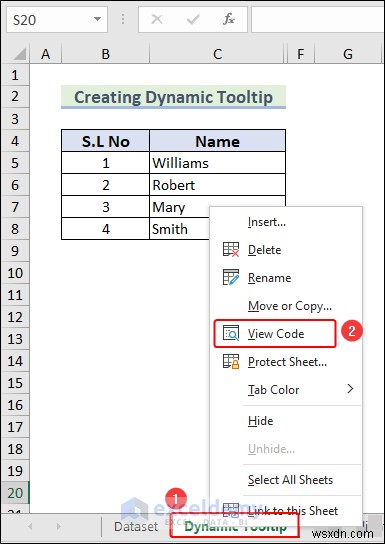Image resolution: width=385 pixels, height=544 pixels.
Task: Select column A header
Action: pos(45,54)
